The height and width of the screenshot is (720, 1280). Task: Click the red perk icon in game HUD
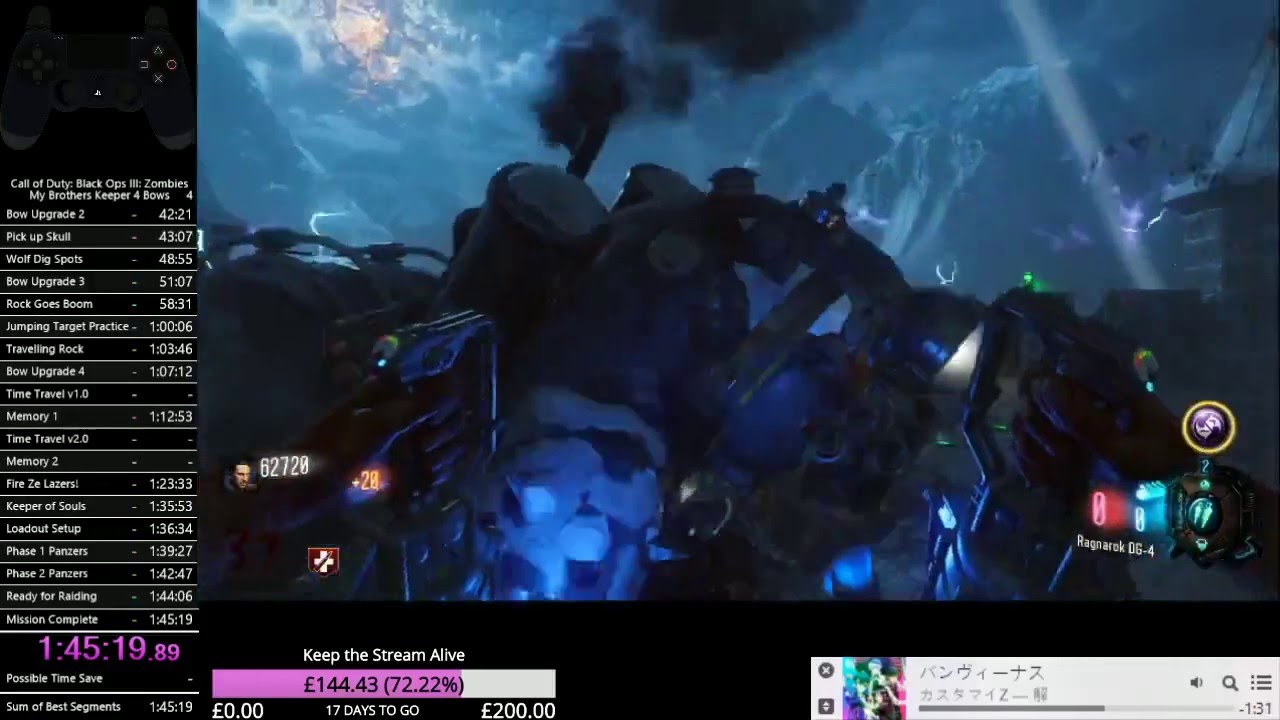(x=322, y=561)
